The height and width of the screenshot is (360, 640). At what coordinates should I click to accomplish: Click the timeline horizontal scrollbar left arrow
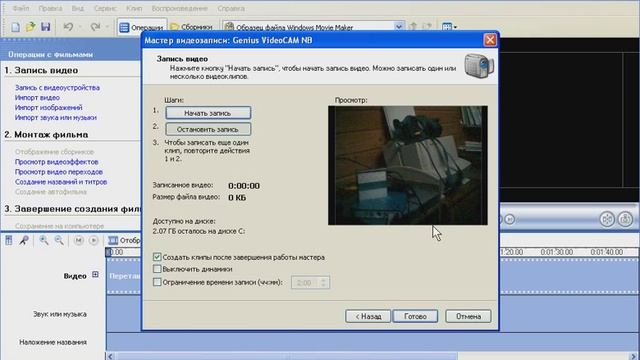110,356
